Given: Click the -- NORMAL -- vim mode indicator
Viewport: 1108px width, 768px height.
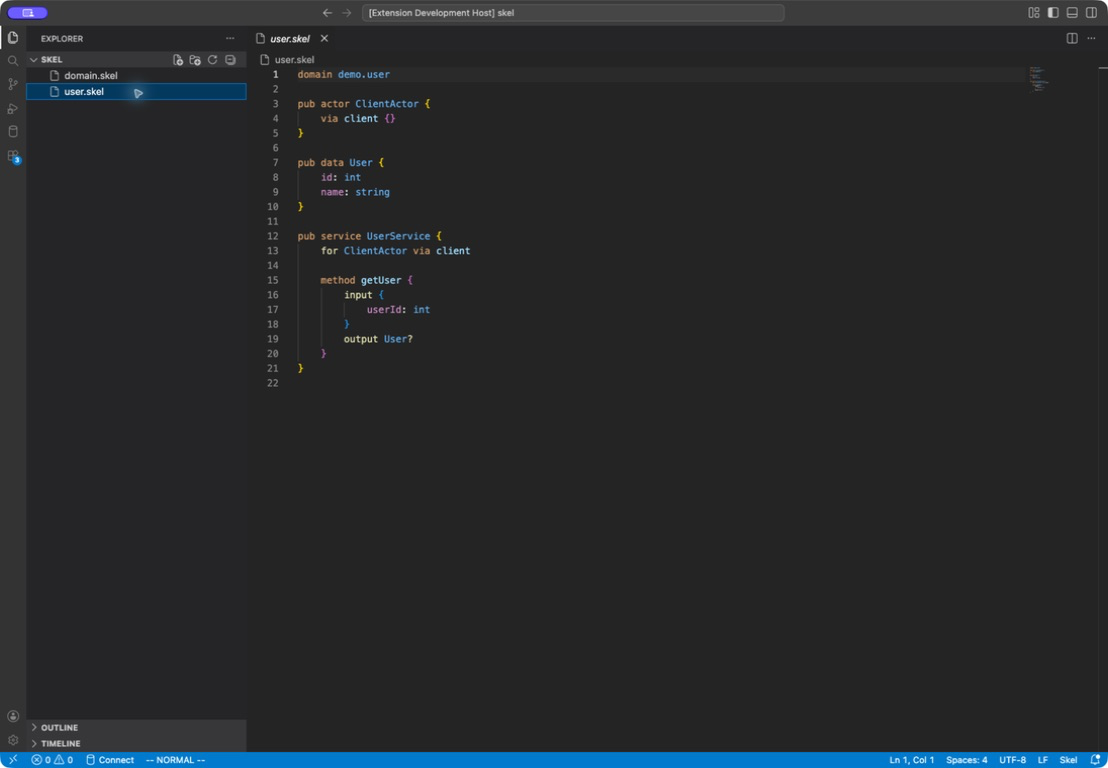Looking at the screenshot, I should [x=175, y=760].
